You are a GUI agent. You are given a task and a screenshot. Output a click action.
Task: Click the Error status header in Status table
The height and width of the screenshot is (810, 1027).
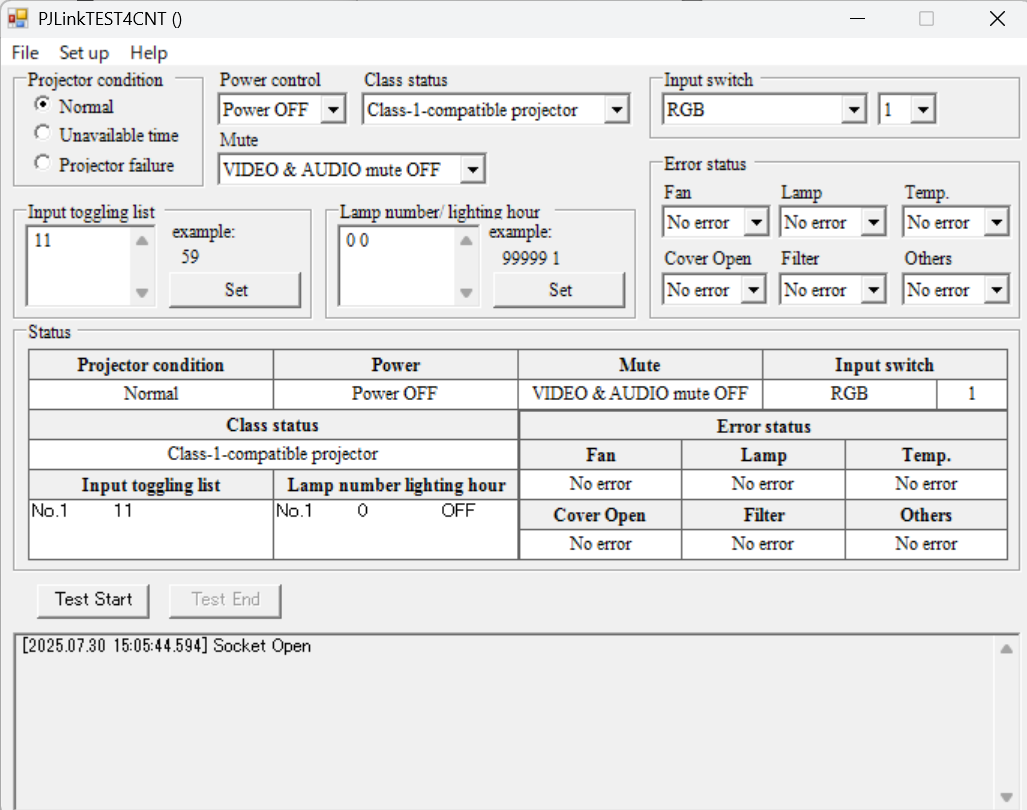click(764, 426)
